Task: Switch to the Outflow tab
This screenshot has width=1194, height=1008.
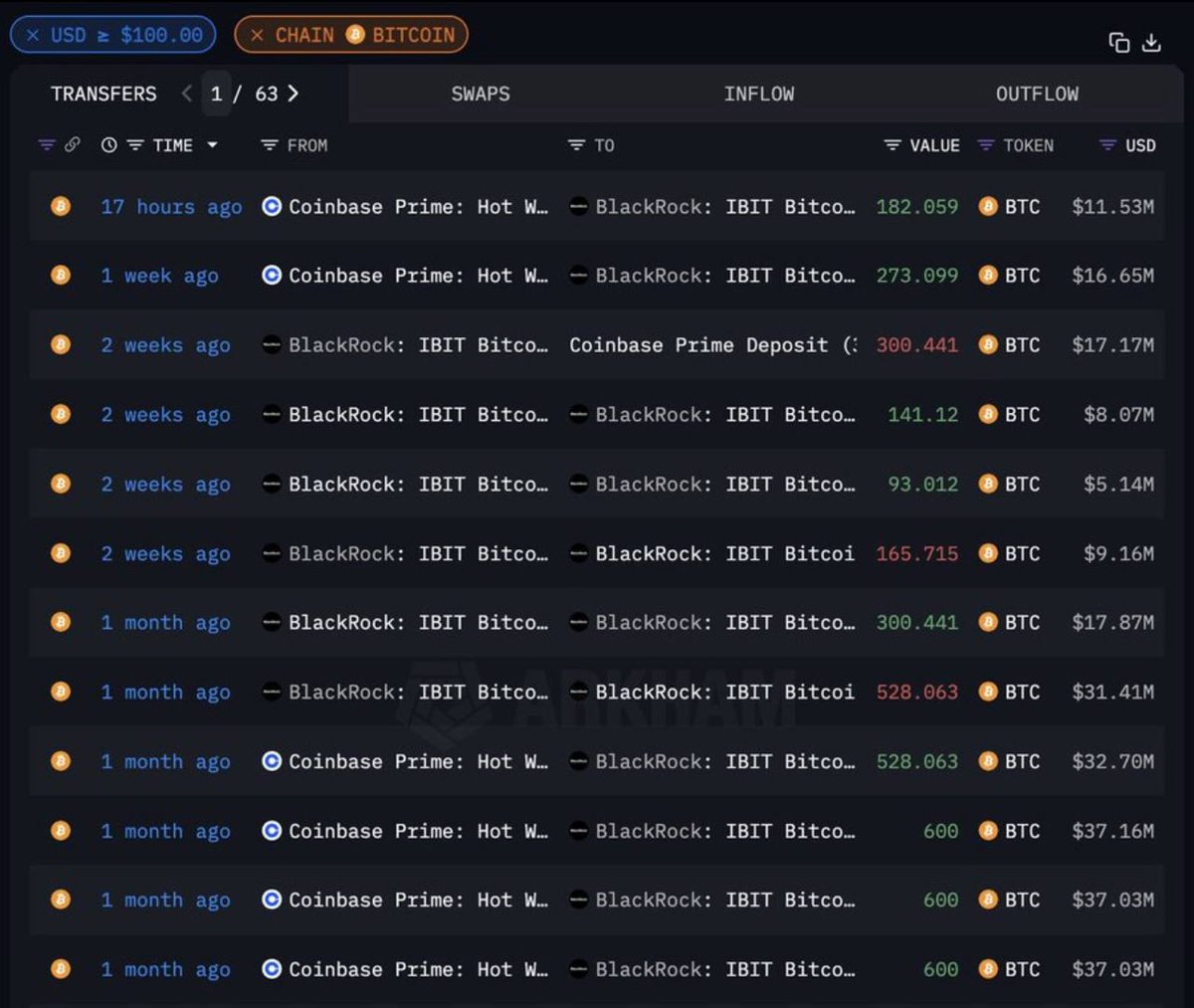Action: (x=1037, y=94)
